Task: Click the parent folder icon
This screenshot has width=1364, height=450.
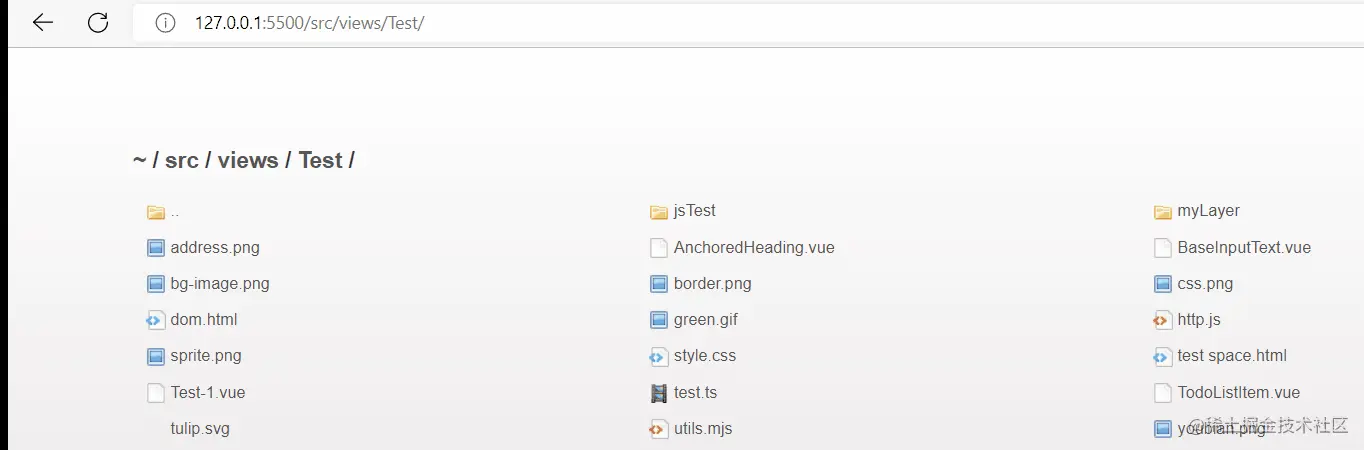Action: (155, 212)
